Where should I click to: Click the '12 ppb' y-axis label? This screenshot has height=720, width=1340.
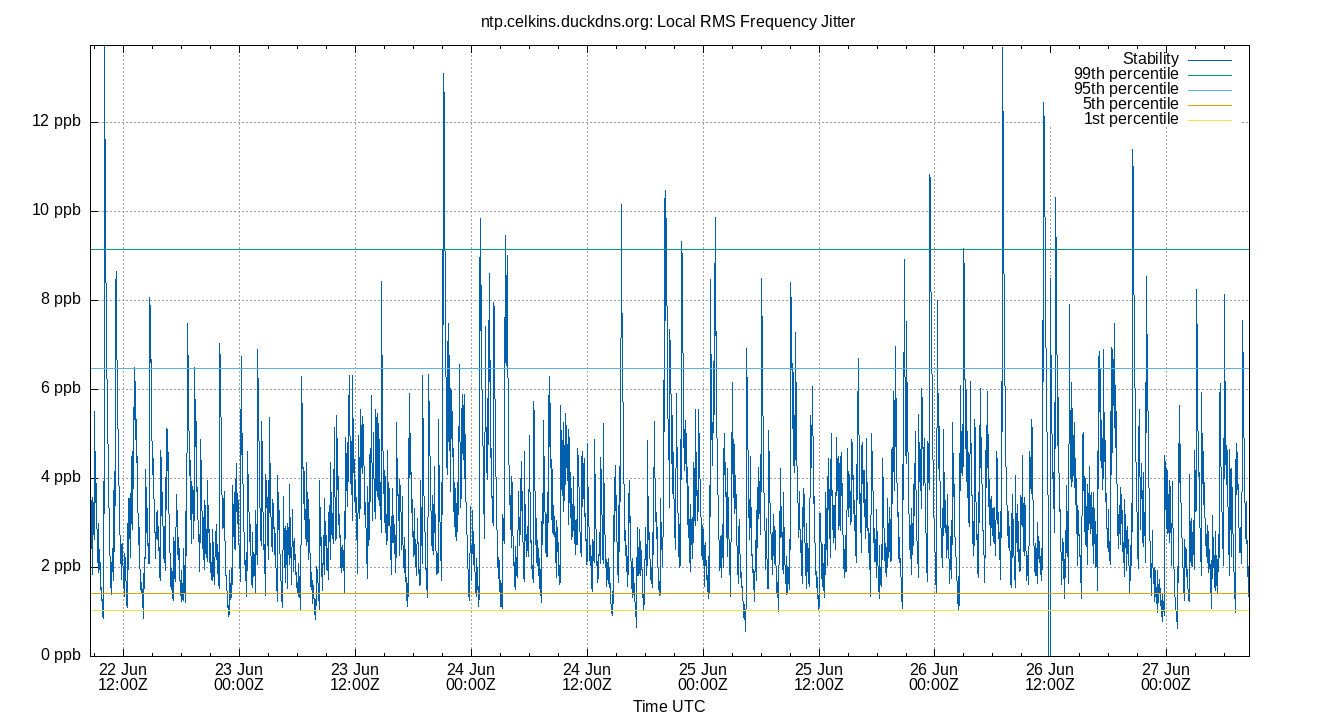pyautogui.click(x=56, y=122)
